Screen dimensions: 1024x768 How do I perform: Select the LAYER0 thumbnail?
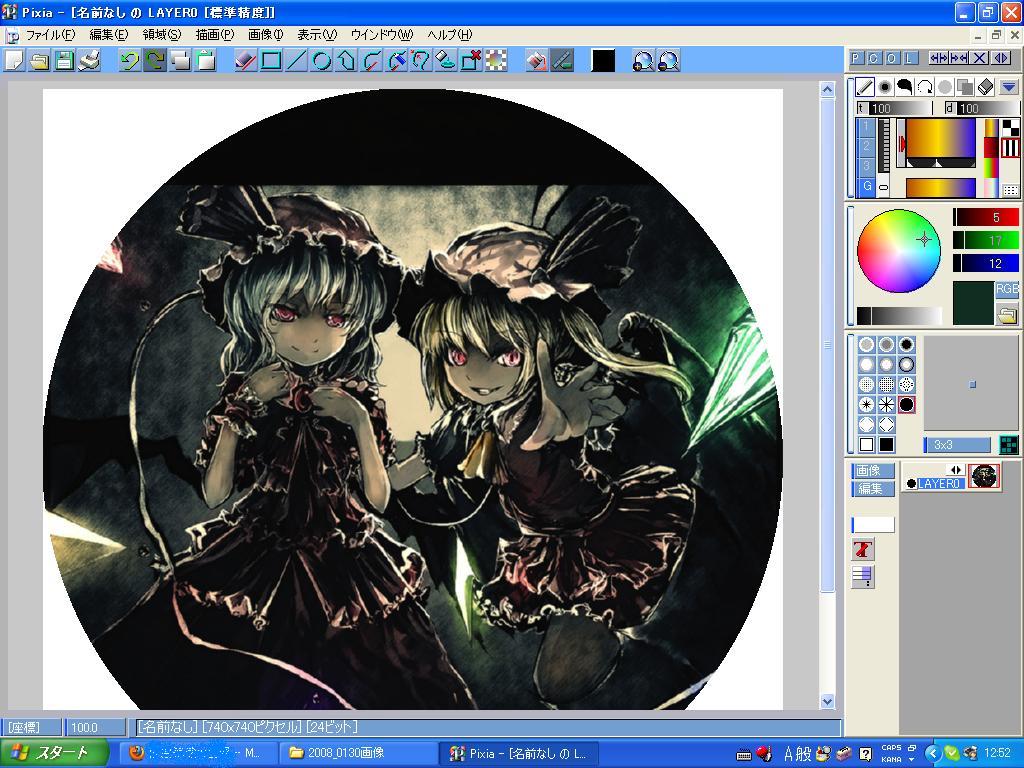[984, 476]
